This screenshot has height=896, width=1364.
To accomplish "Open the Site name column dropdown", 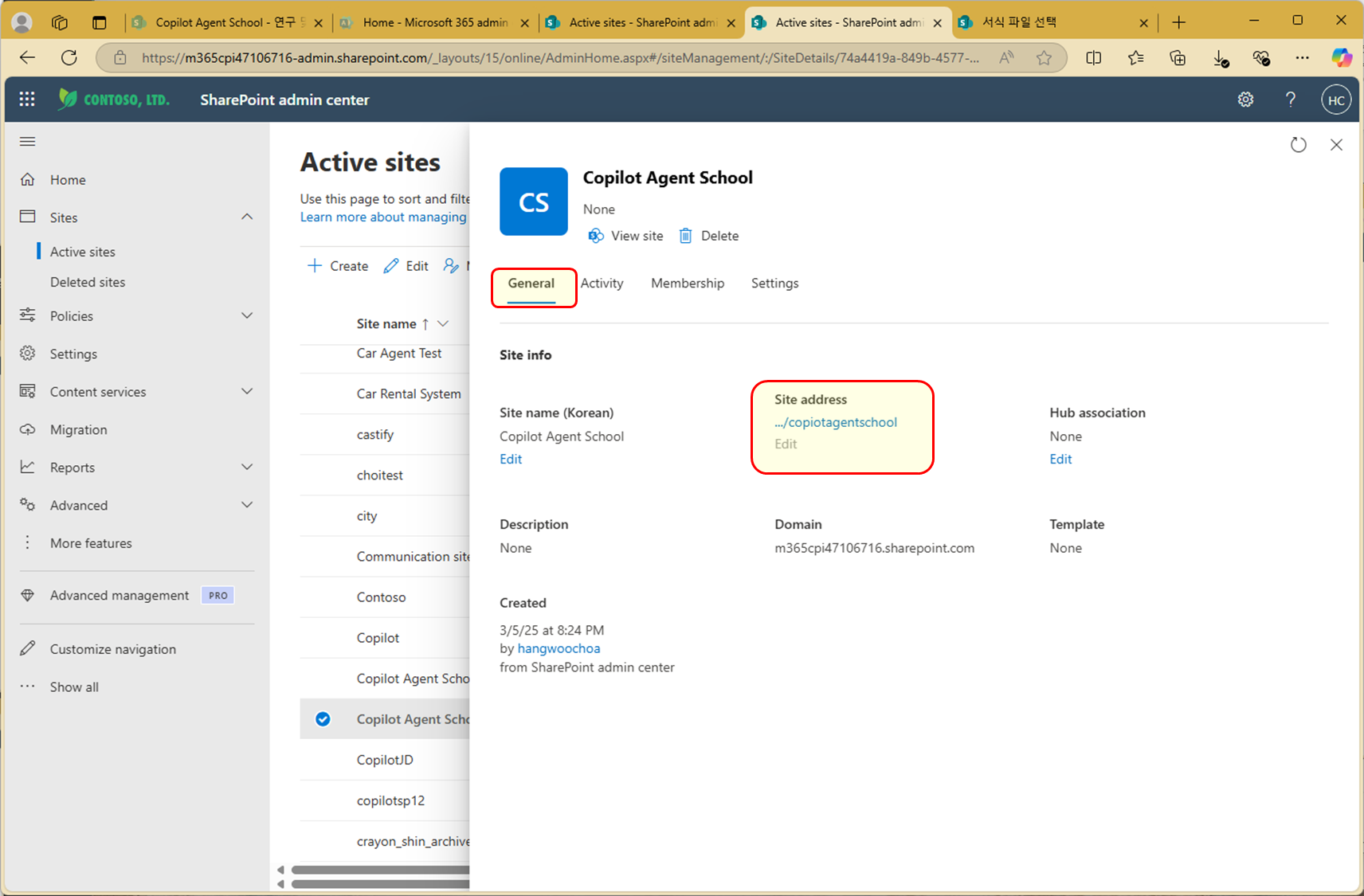I will tap(444, 323).
